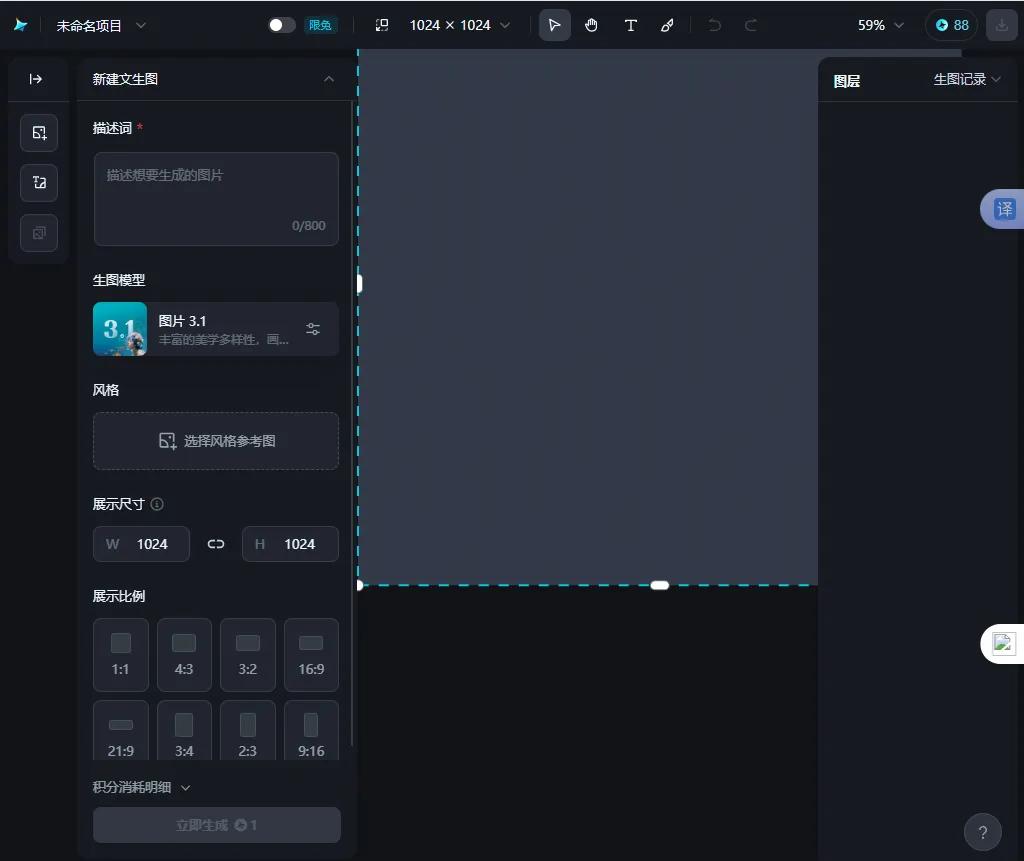The width and height of the screenshot is (1024, 861).
Task: Expand 积分消耗明细 credit details
Action: [141, 787]
